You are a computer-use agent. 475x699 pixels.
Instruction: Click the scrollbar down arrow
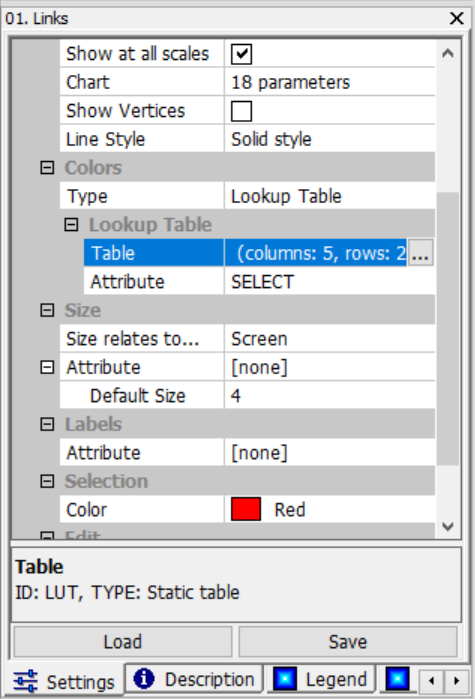pyautogui.click(x=448, y=526)
